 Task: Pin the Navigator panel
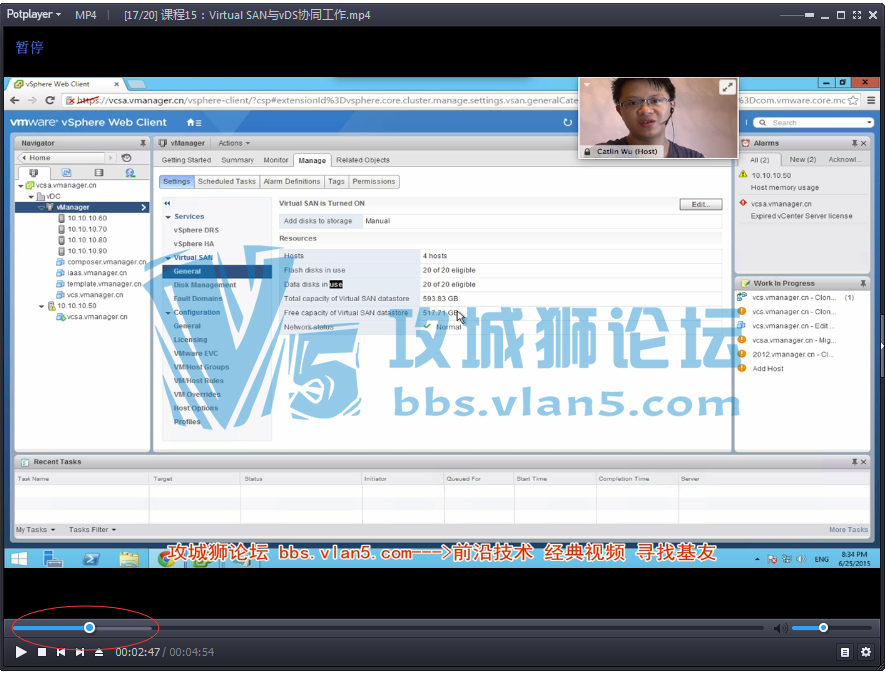coord(143,143)
